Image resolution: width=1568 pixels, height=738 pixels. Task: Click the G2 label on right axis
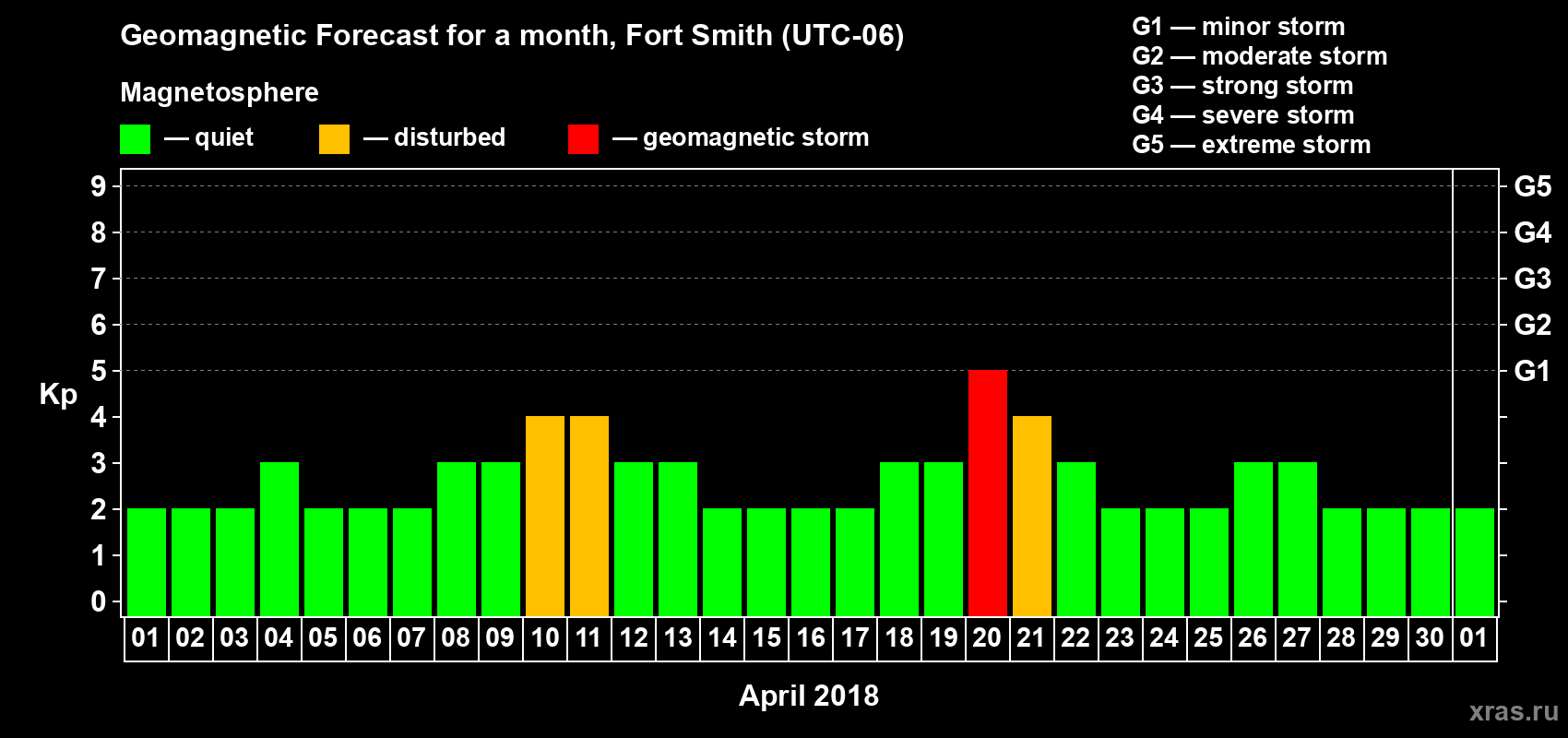coord(1533,325)
